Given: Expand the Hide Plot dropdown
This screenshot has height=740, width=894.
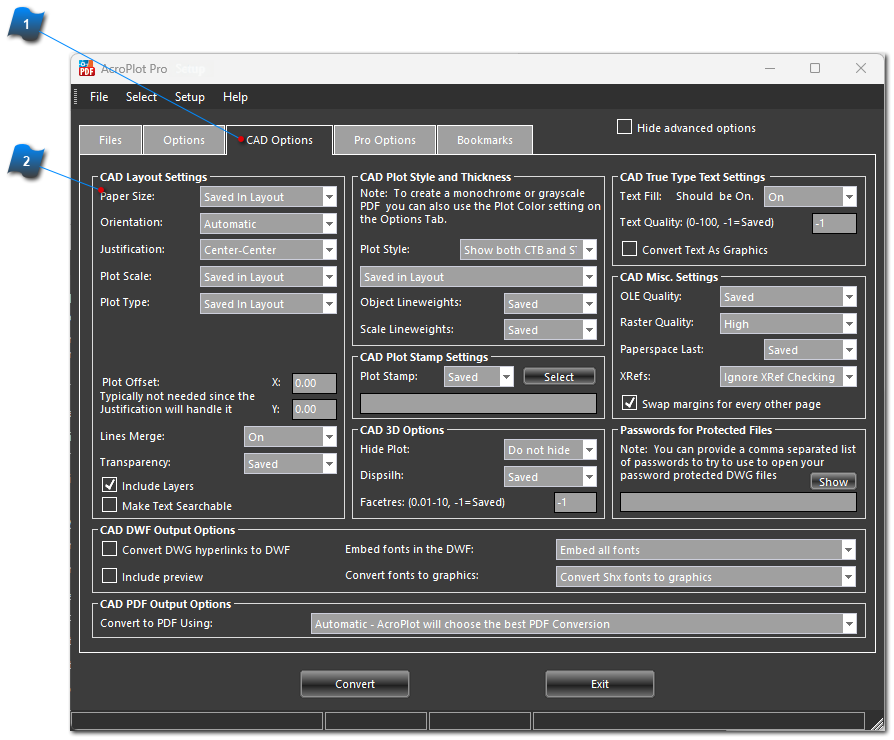Looking at the screenshot, I should 550,450.
